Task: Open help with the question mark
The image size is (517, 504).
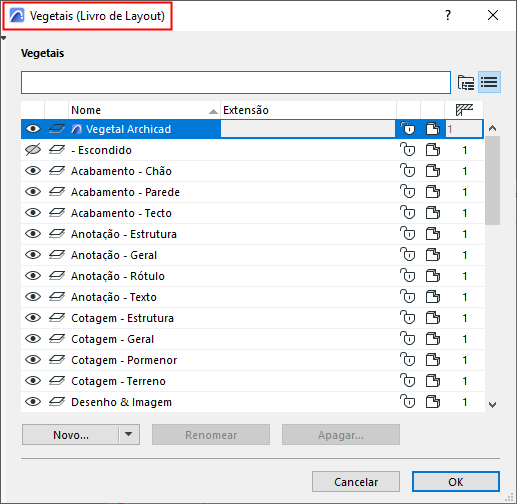Action: point(448,15)
